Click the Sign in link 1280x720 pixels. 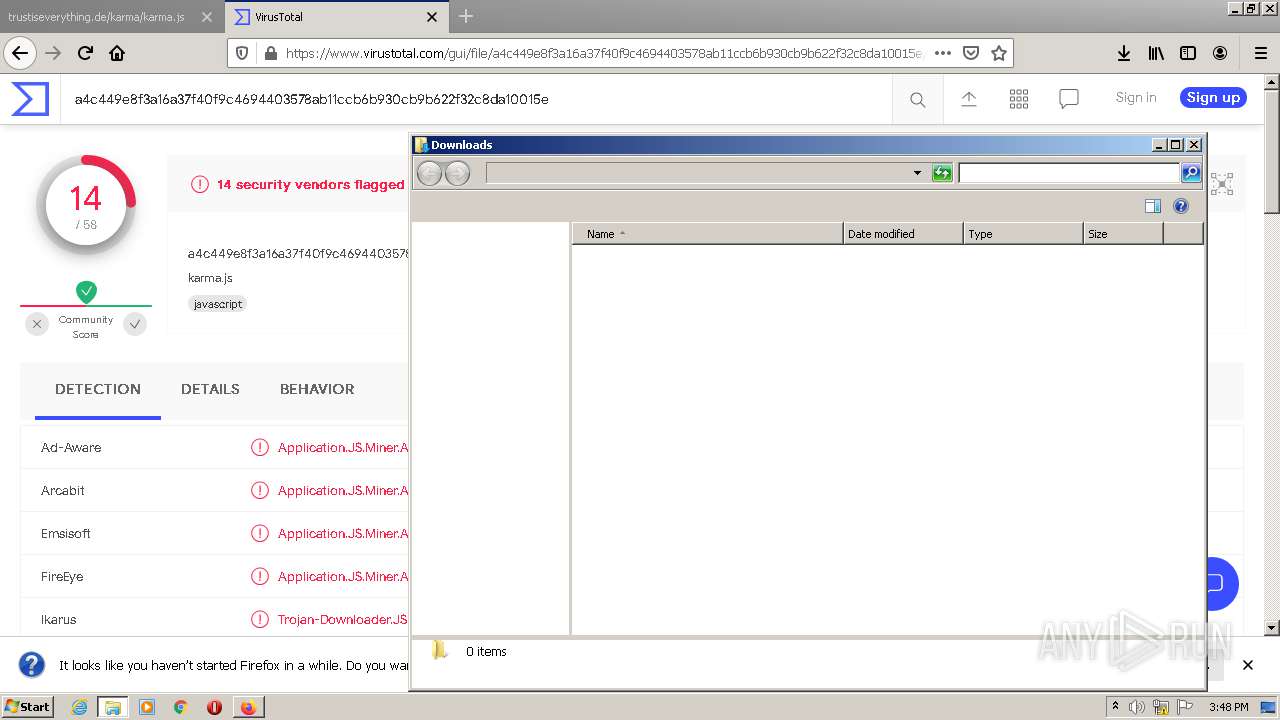click(x=1136, y=97)
